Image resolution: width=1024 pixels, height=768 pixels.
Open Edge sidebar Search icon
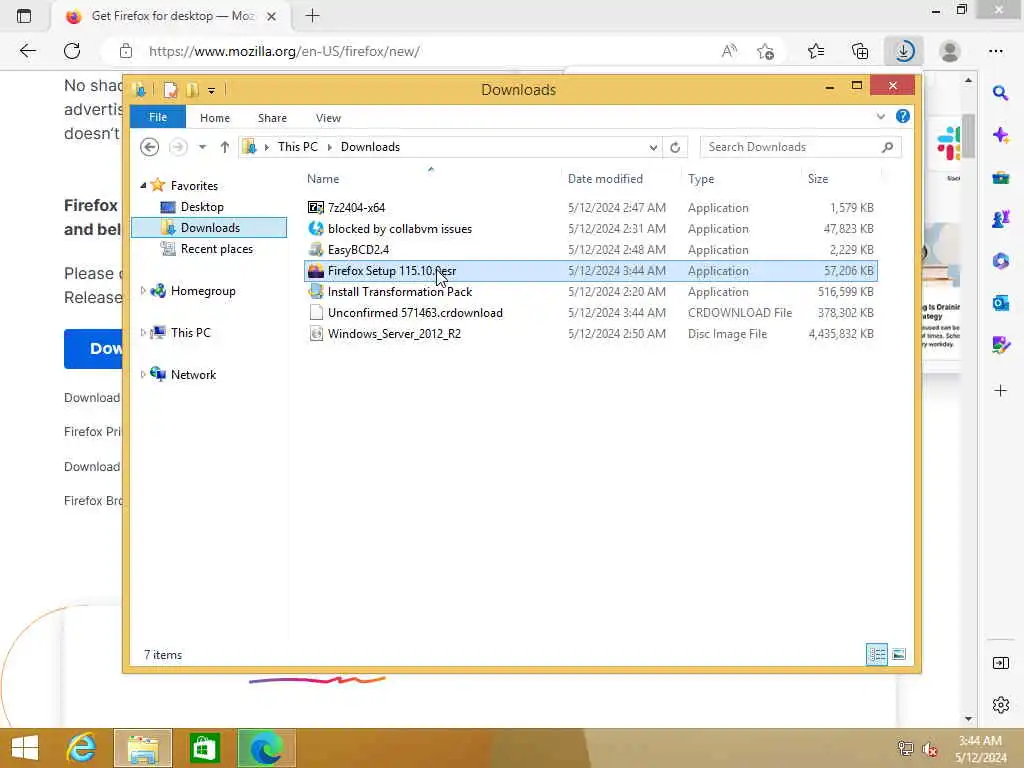(1000, 93)
